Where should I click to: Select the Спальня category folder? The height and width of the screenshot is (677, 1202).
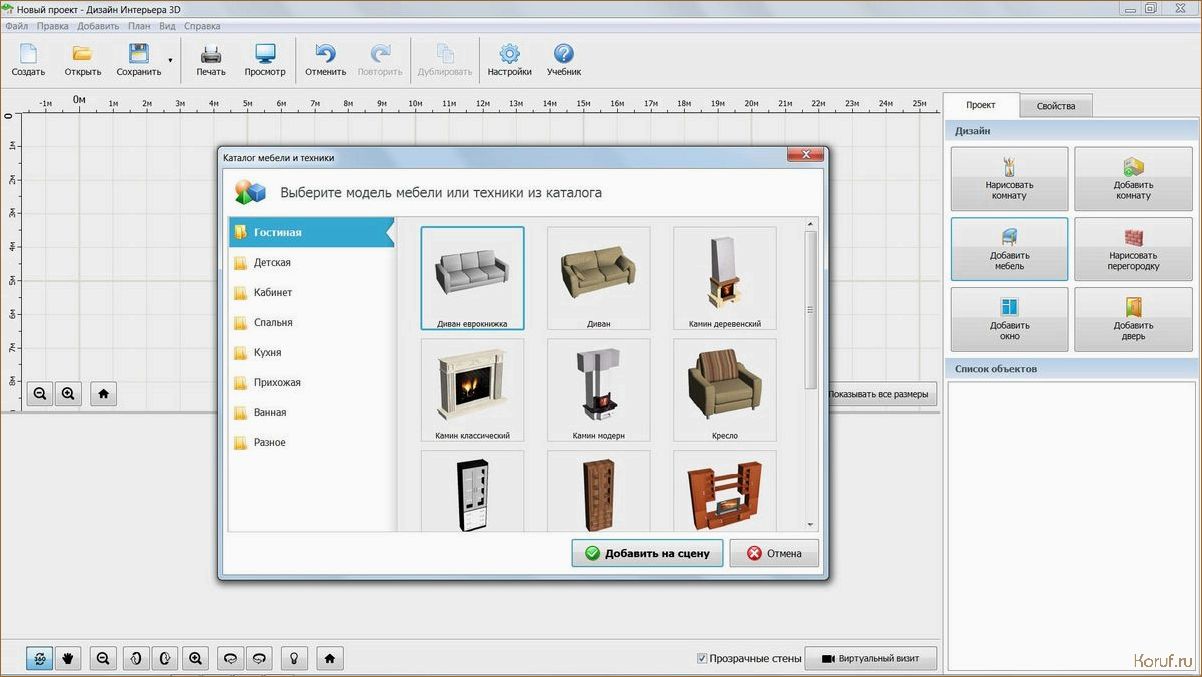[x=311, y=322]
